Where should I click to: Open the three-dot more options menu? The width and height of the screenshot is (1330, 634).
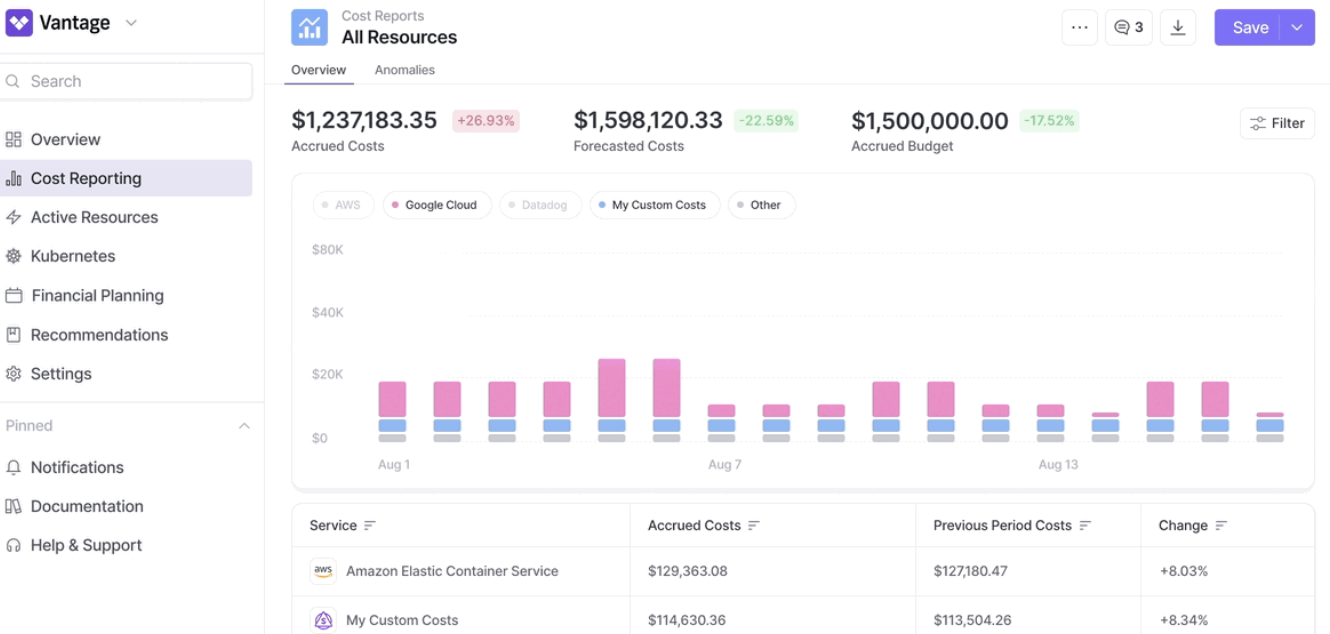pos(1079,28)
